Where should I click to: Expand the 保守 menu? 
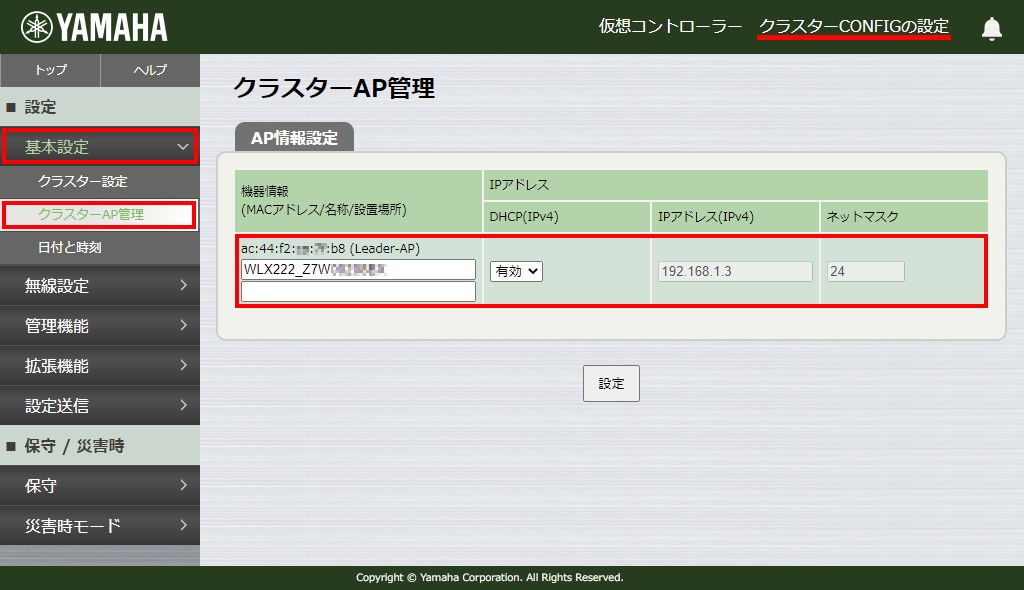[99, 487]
